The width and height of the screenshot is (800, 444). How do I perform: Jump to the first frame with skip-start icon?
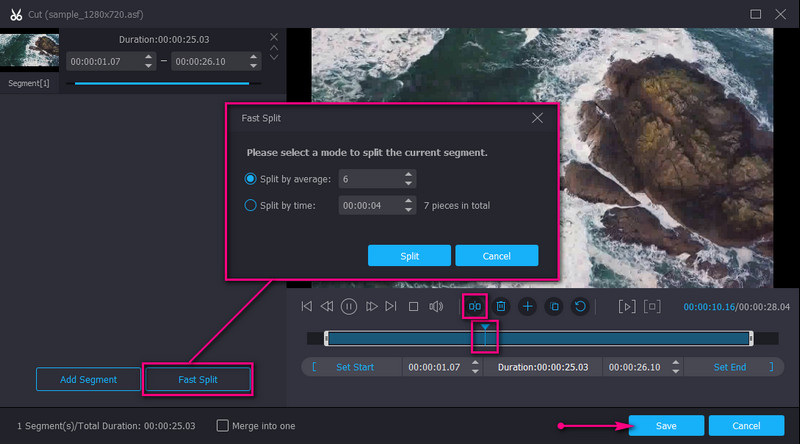point(306,306)
